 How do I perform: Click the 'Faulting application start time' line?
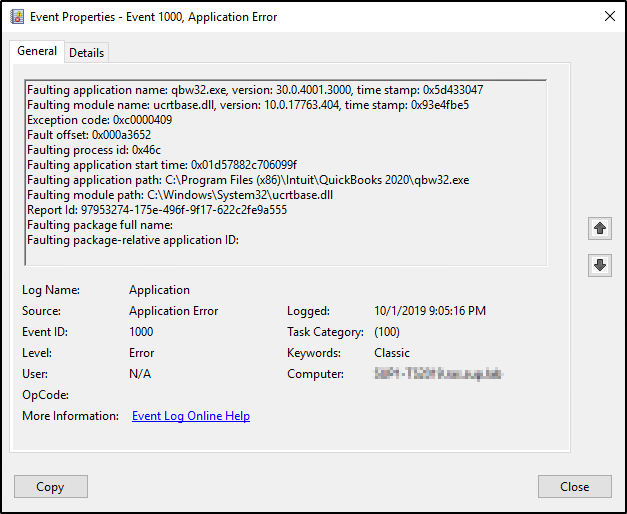(x=162, y=165)
